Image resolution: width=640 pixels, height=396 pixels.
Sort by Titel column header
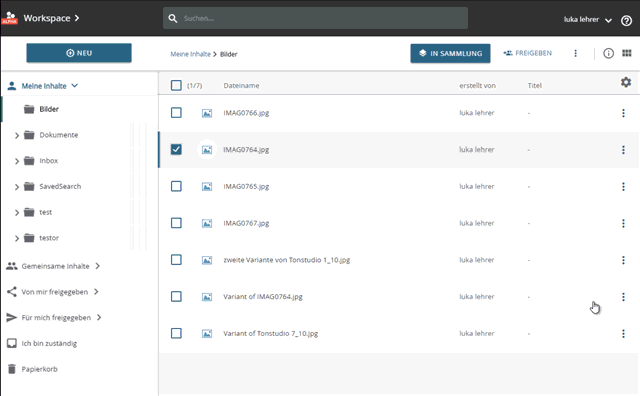[x=534, y=85]
